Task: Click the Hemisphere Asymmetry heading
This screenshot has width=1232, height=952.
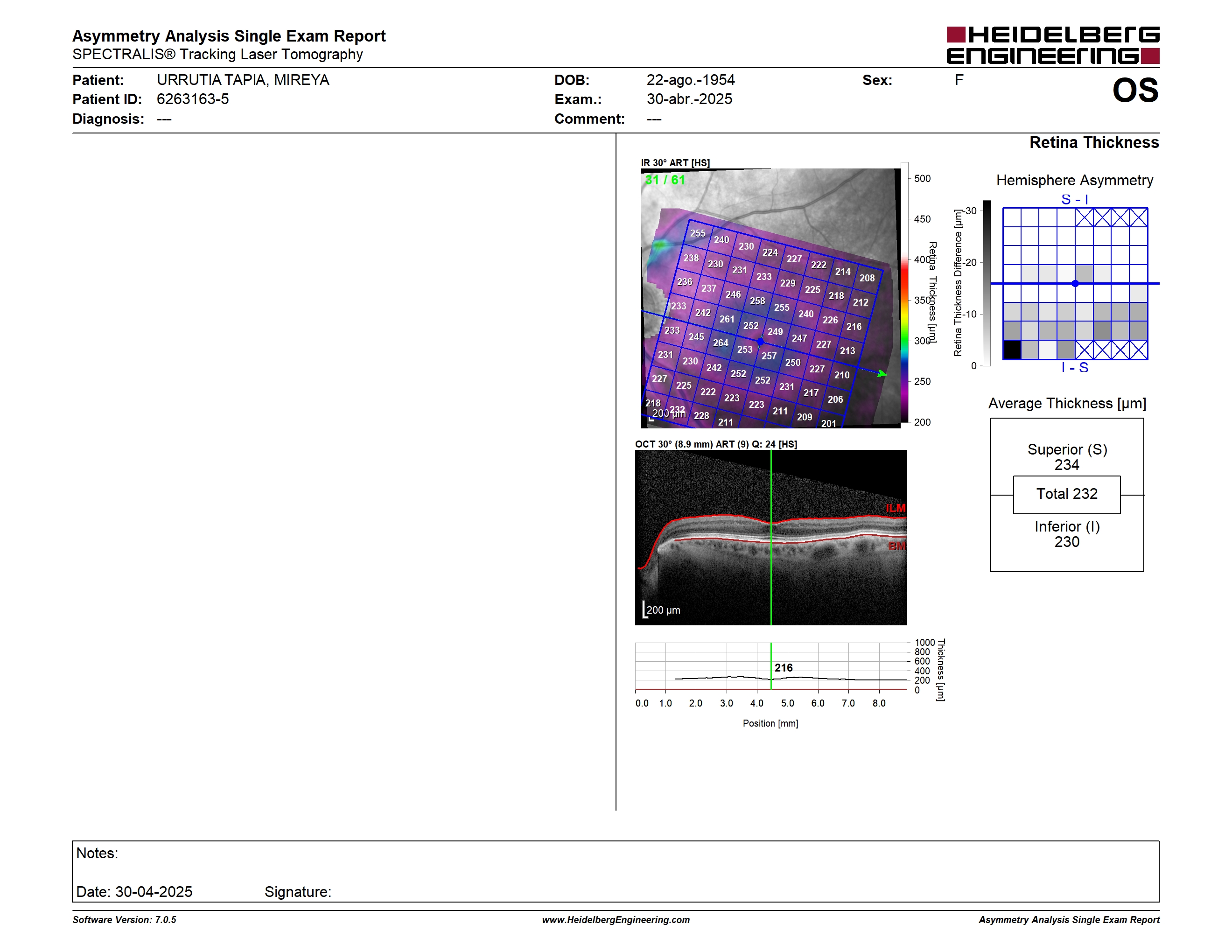Action: (x=1075, y=181)
